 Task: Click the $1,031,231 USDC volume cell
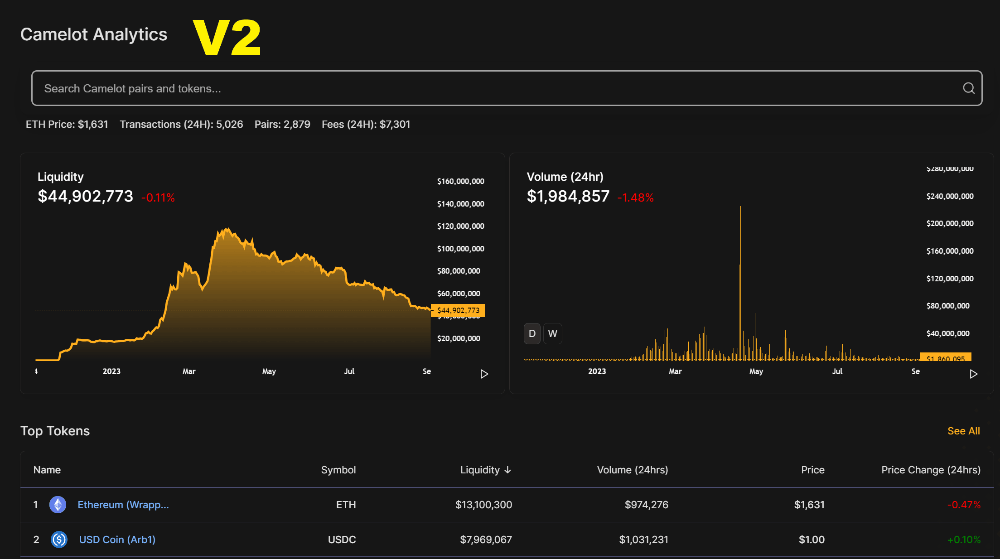[643, 540]
